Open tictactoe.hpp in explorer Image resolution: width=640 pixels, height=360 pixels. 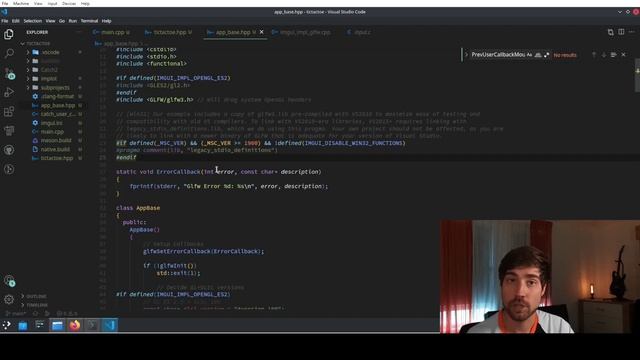point(57,158)
